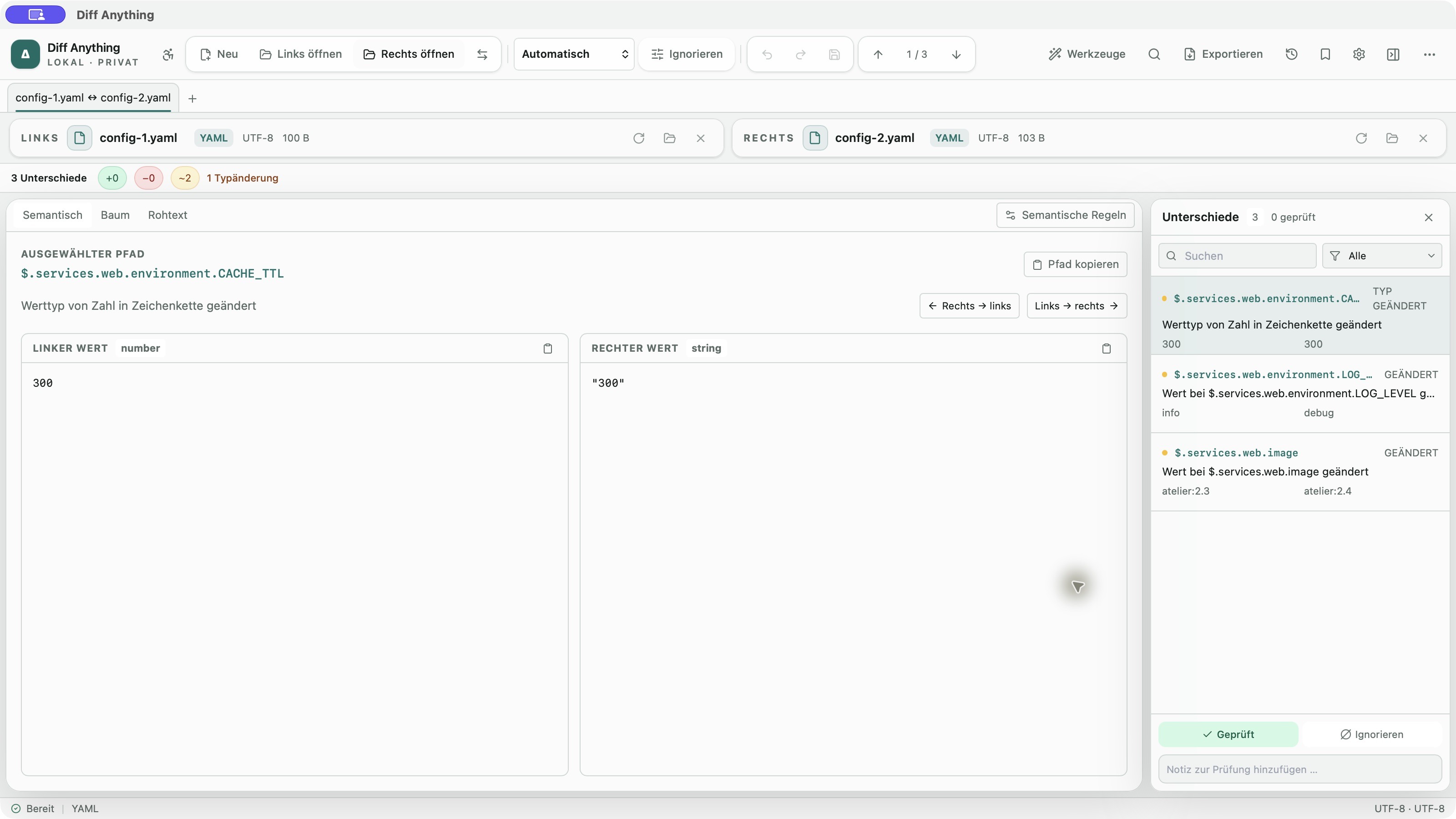Open folder for config-2.yaml

pyautogui.click(x=1392, y=138)
